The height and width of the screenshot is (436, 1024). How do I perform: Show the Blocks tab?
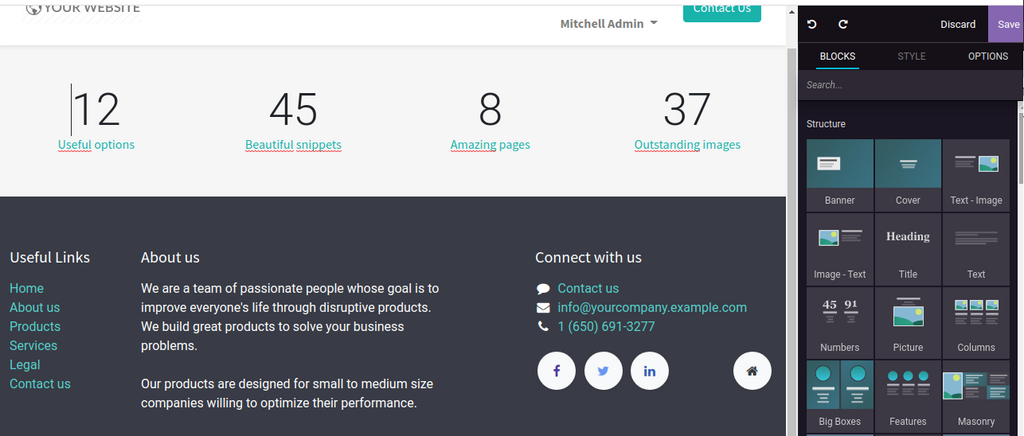tap(837, 57)
